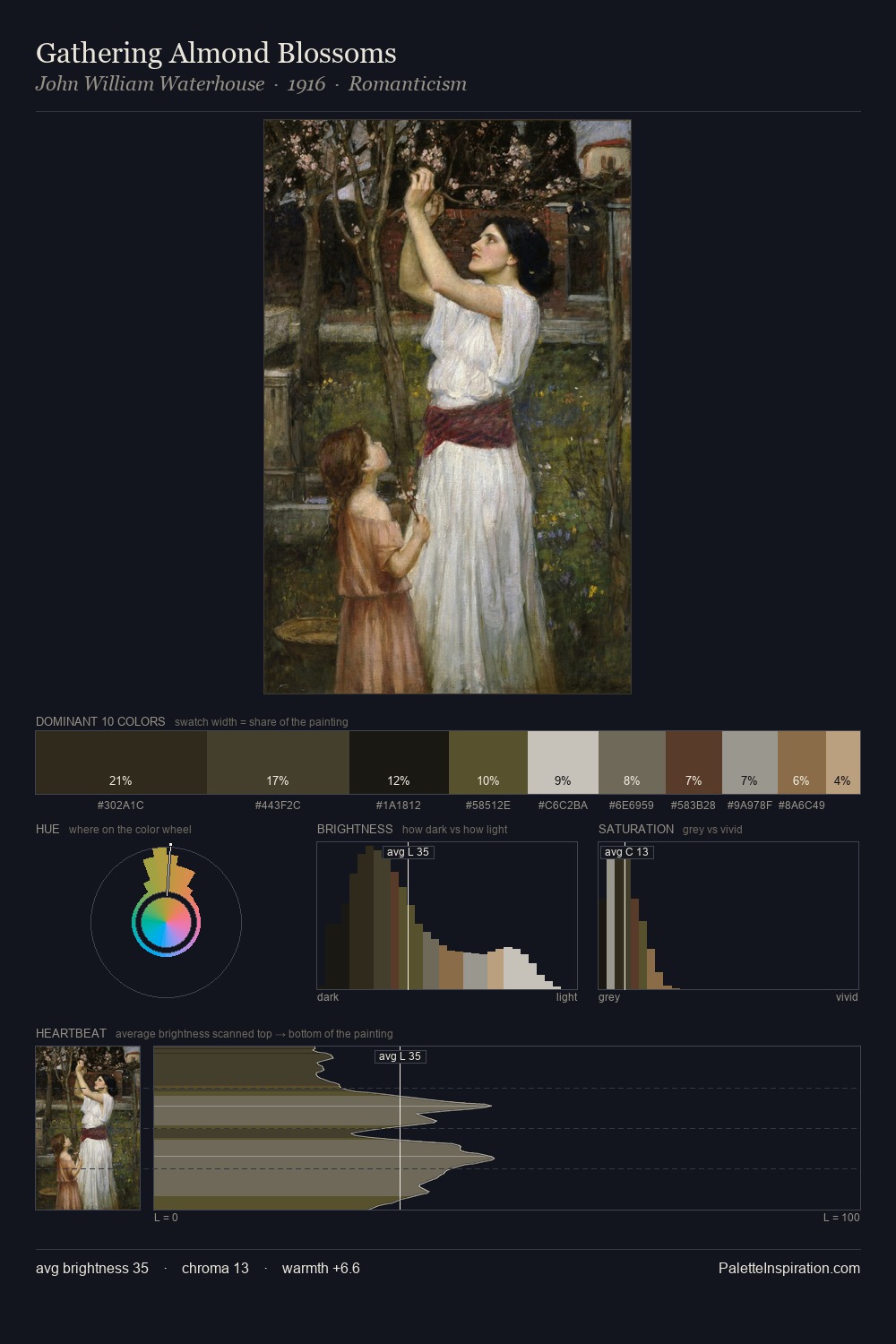Click the hex label #302A1C

click(x=121, y=806)
